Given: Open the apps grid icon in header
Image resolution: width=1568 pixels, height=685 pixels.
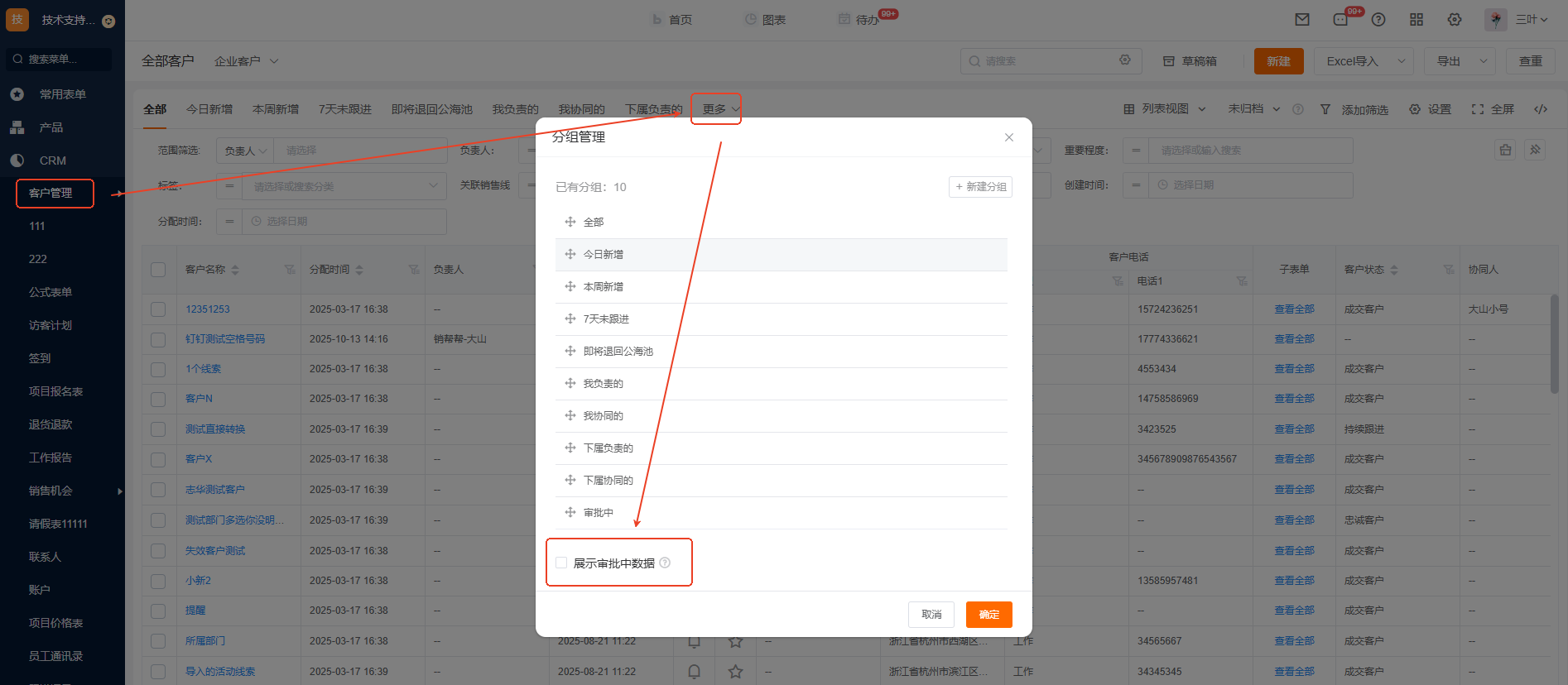Looking at the screenshot, I should point(1416,20).
